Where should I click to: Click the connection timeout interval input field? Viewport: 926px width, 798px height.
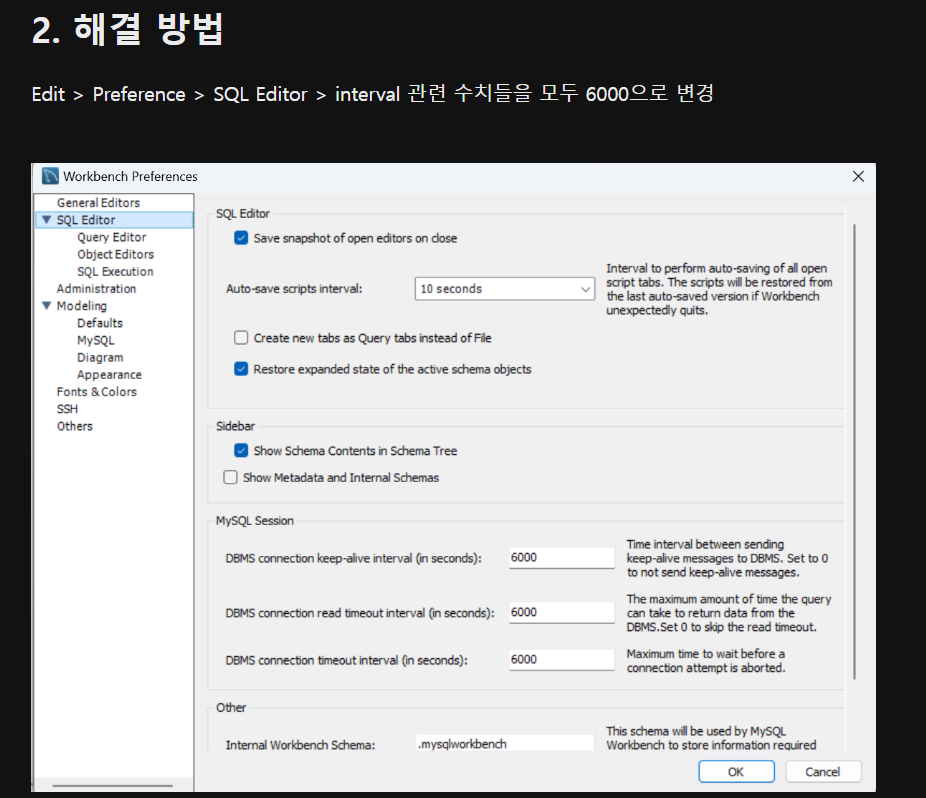click(x=562, y=659)
